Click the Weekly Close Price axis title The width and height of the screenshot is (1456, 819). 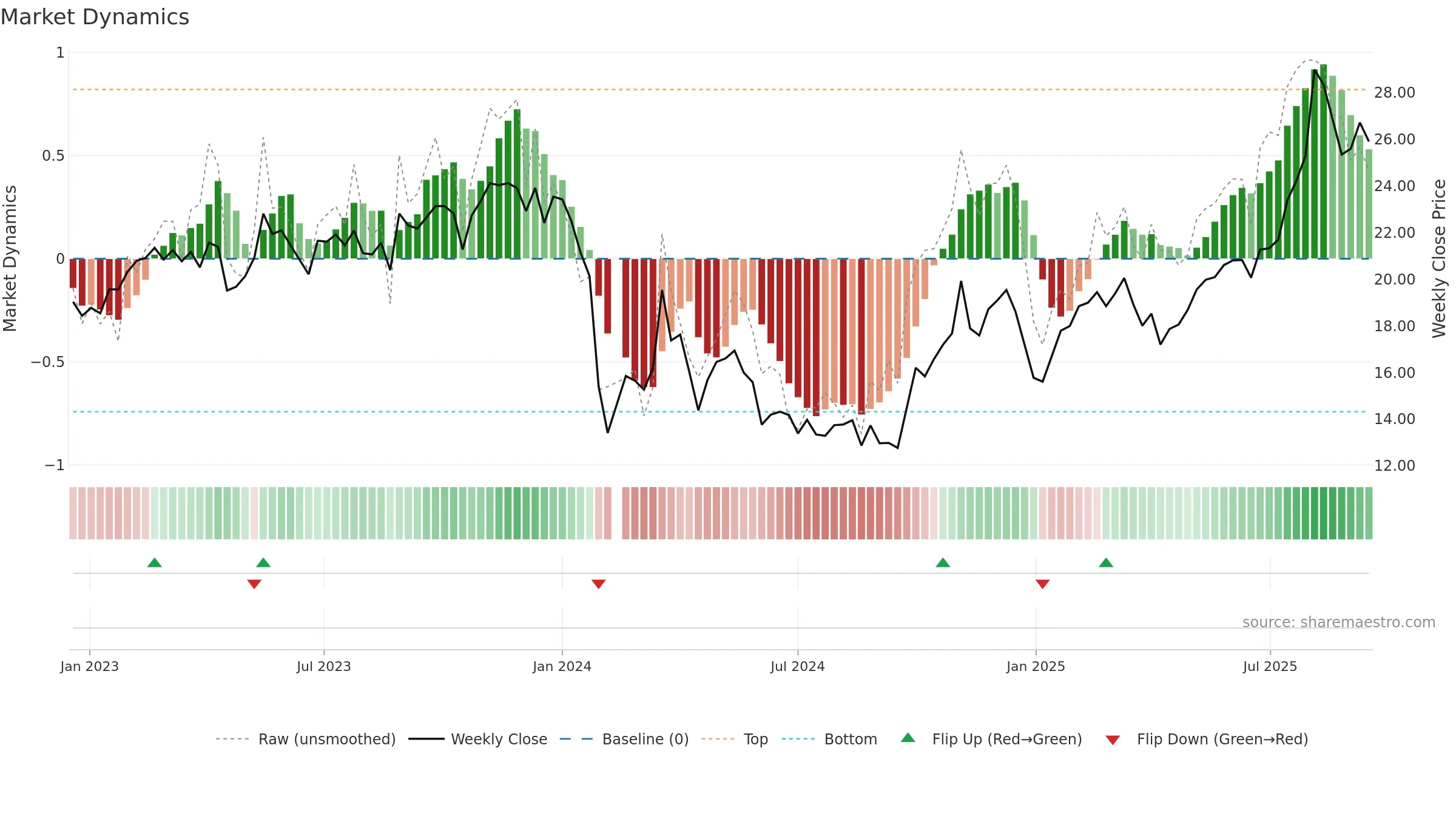tap(1439, 258)
